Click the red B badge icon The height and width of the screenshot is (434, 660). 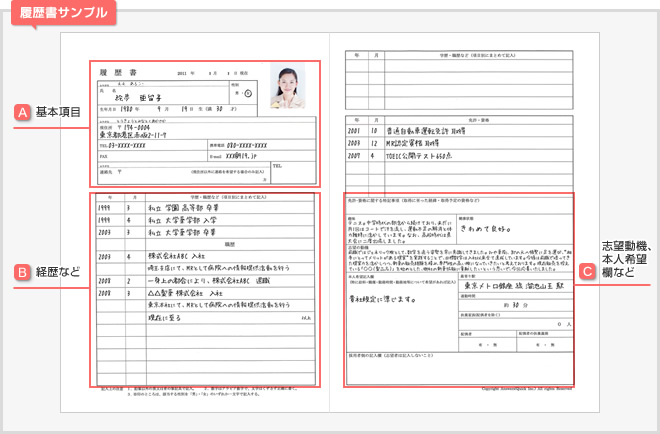click(x=22, y=269)
